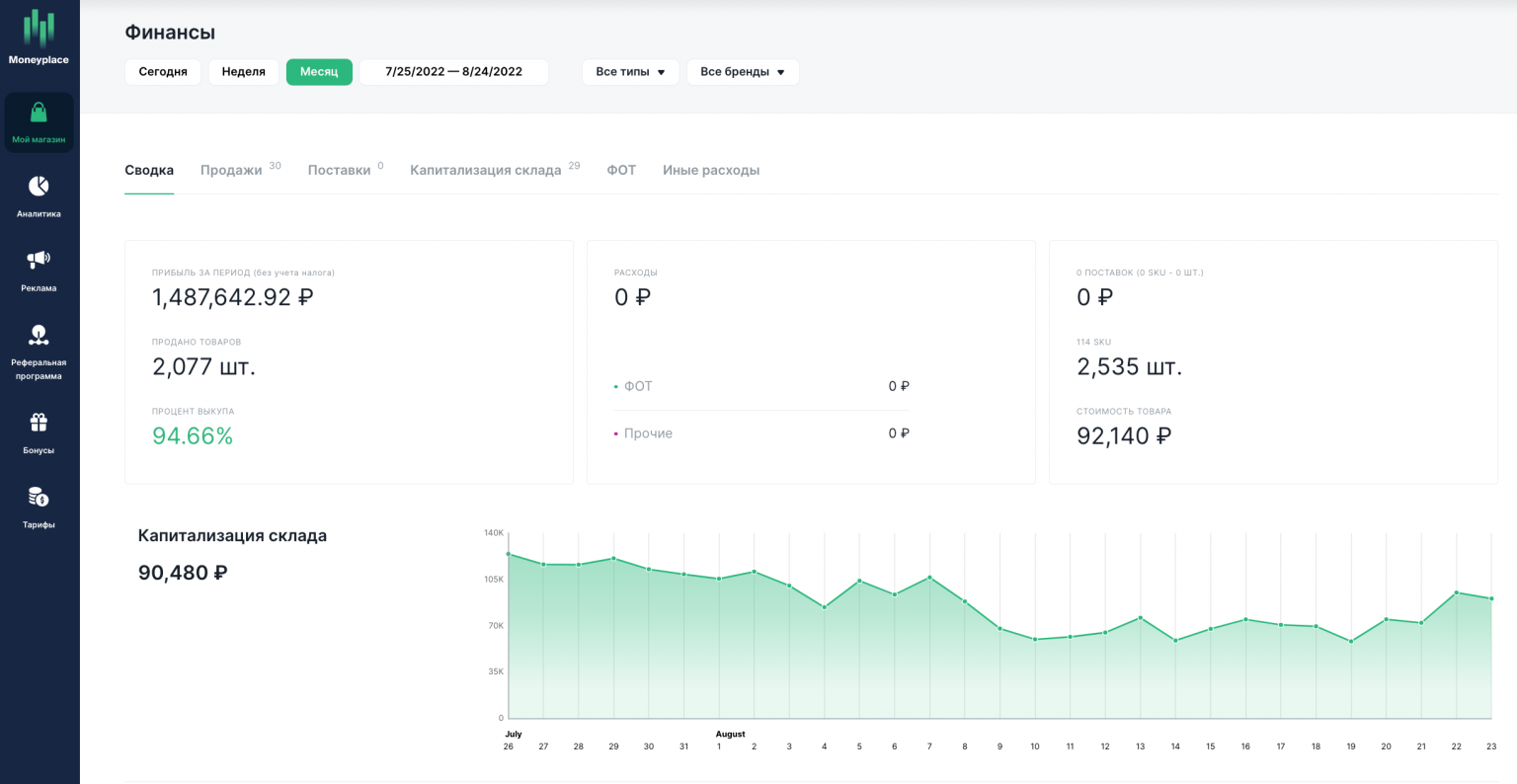Switch to the Продажи tab
The image size is (1517, 784).
pyautogui.click(x=231, y=170)
